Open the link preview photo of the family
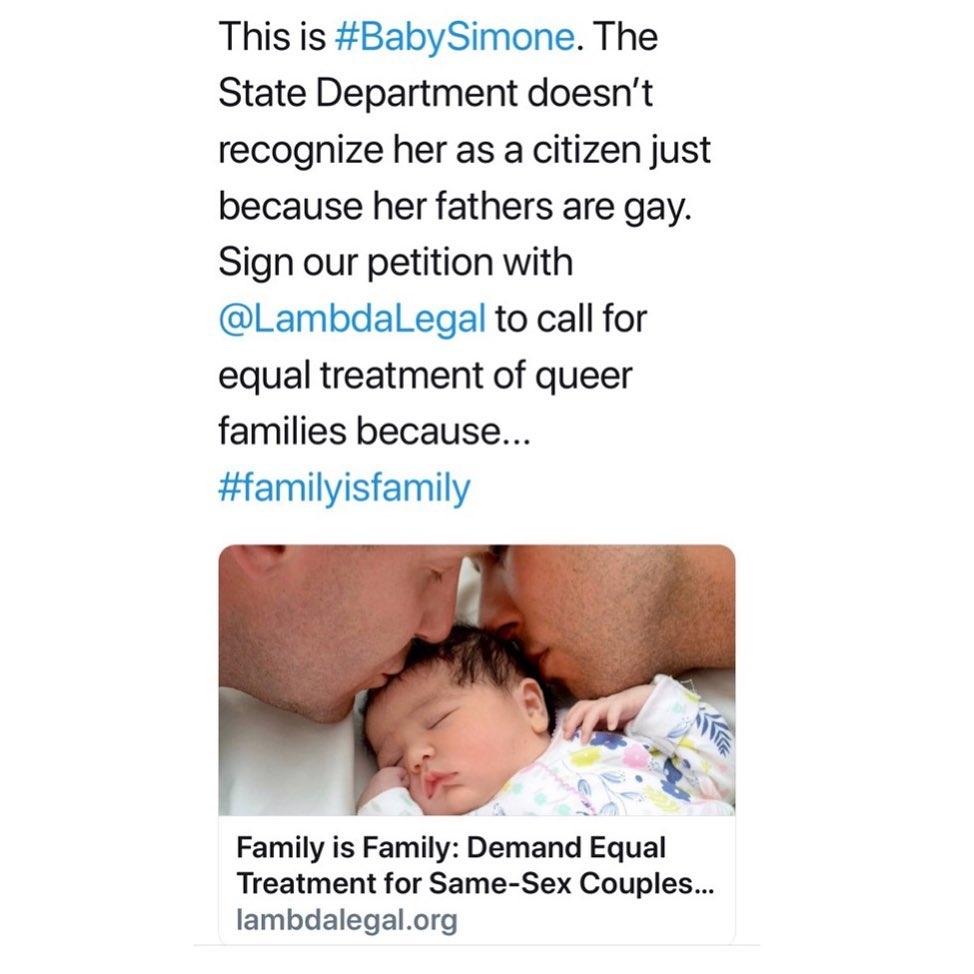The image size is (974, 974). [476, 680]
